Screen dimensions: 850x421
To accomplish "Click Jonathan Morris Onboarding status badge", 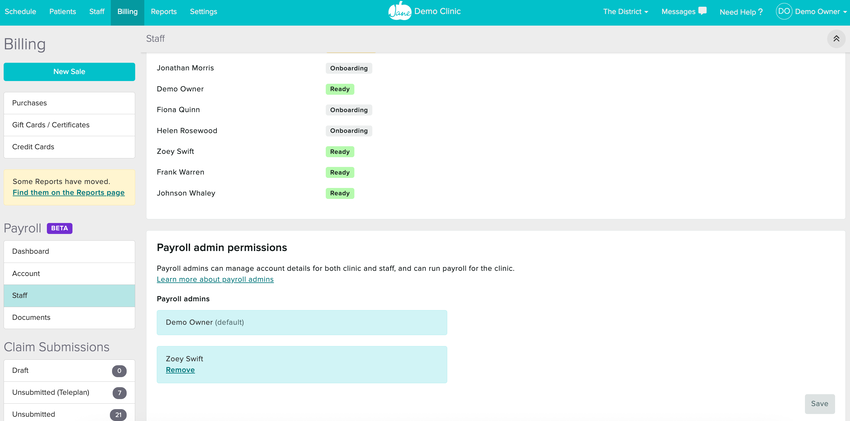I will 348,69.
